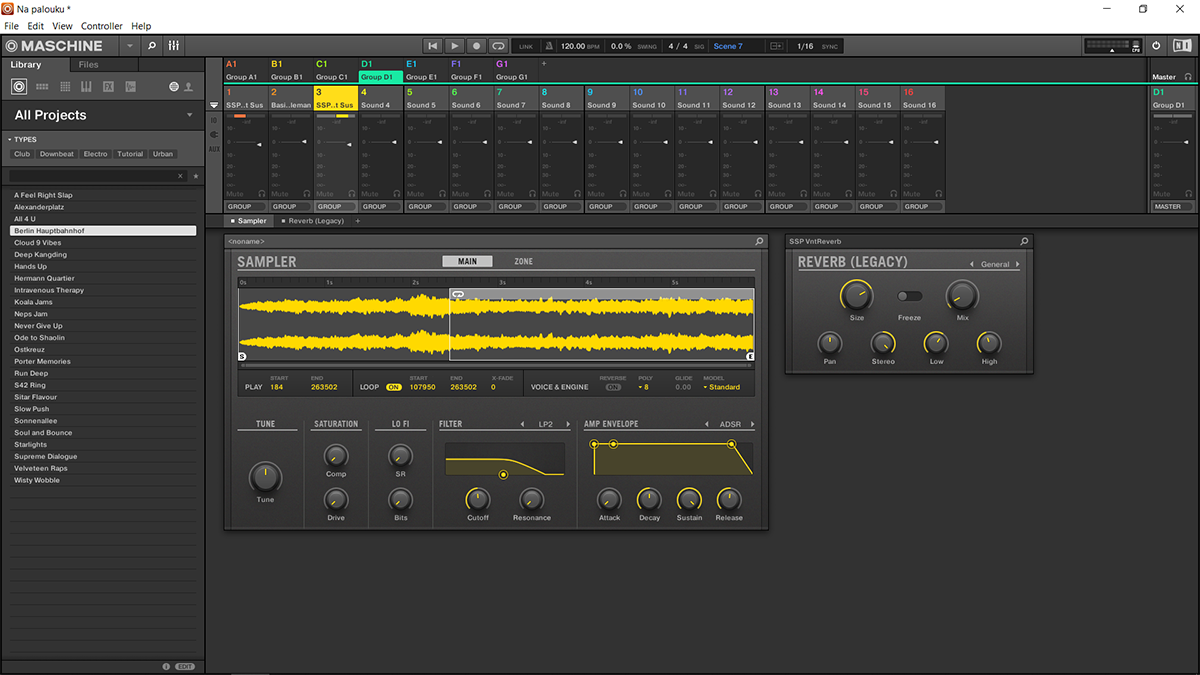Add a plug-in slot with plus tab
Screen dimensions: 1200x675
[357, 221]
